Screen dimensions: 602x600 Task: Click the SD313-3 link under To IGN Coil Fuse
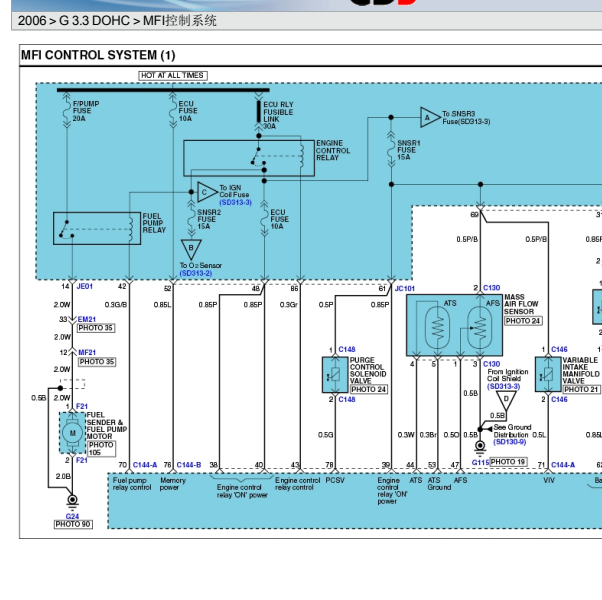[x=235, y=202]
